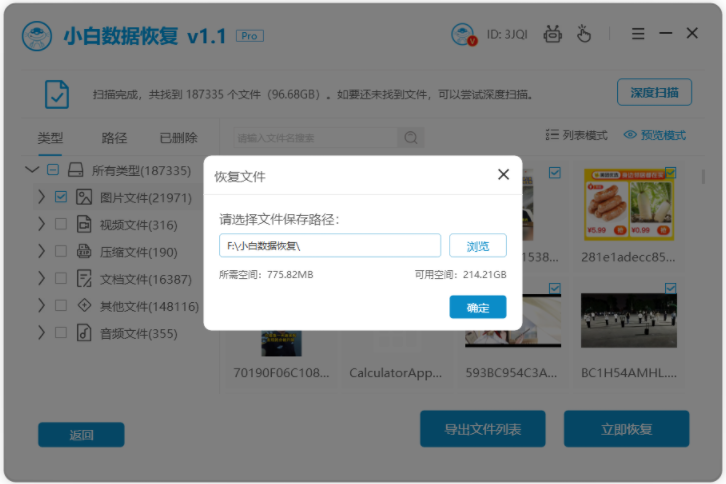
Task: Uncheck the 593BC954C3A thumbnail checkbox
Action: pyautogui.click(x=555, y=289)
